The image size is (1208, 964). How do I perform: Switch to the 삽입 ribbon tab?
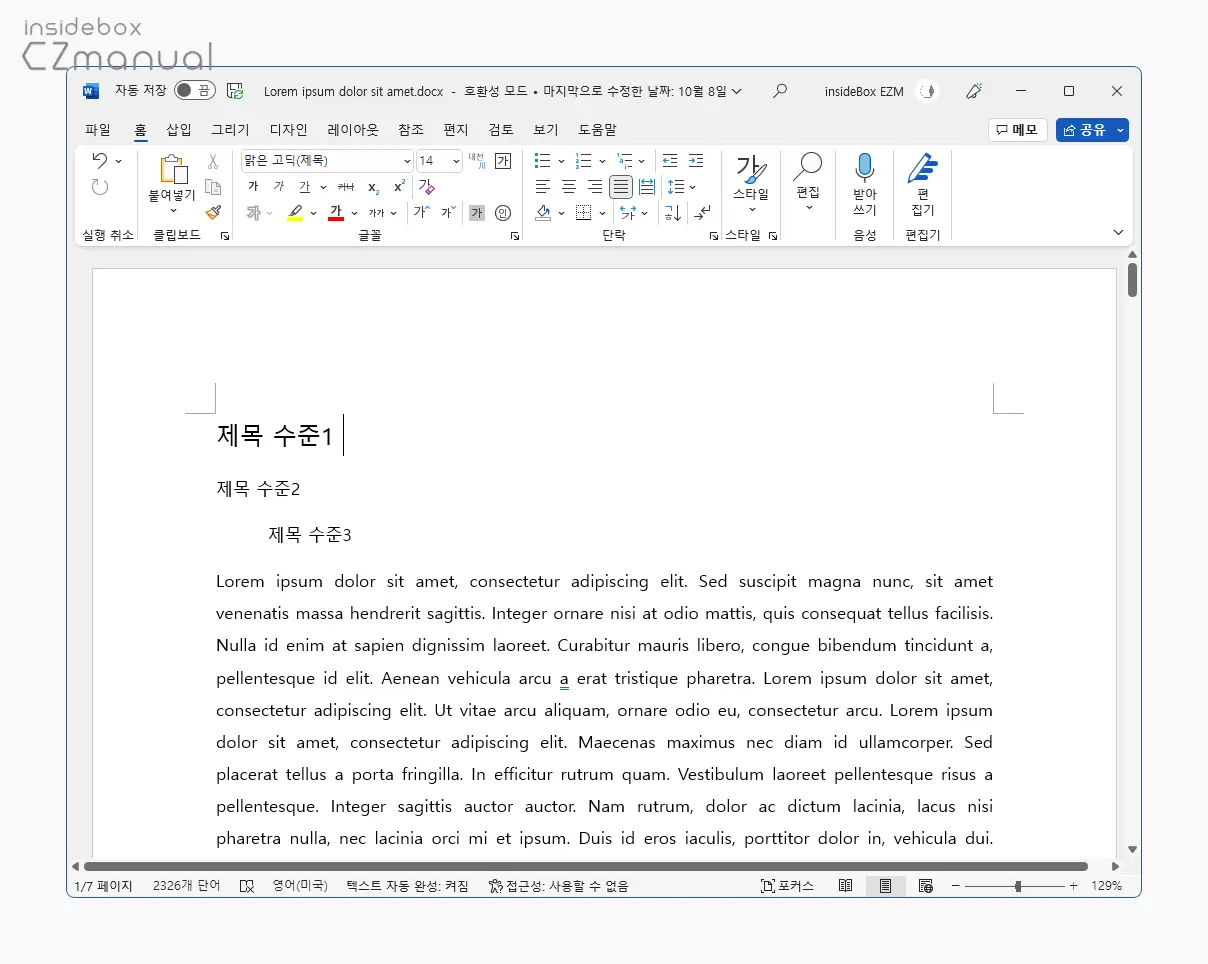[180, 129]
